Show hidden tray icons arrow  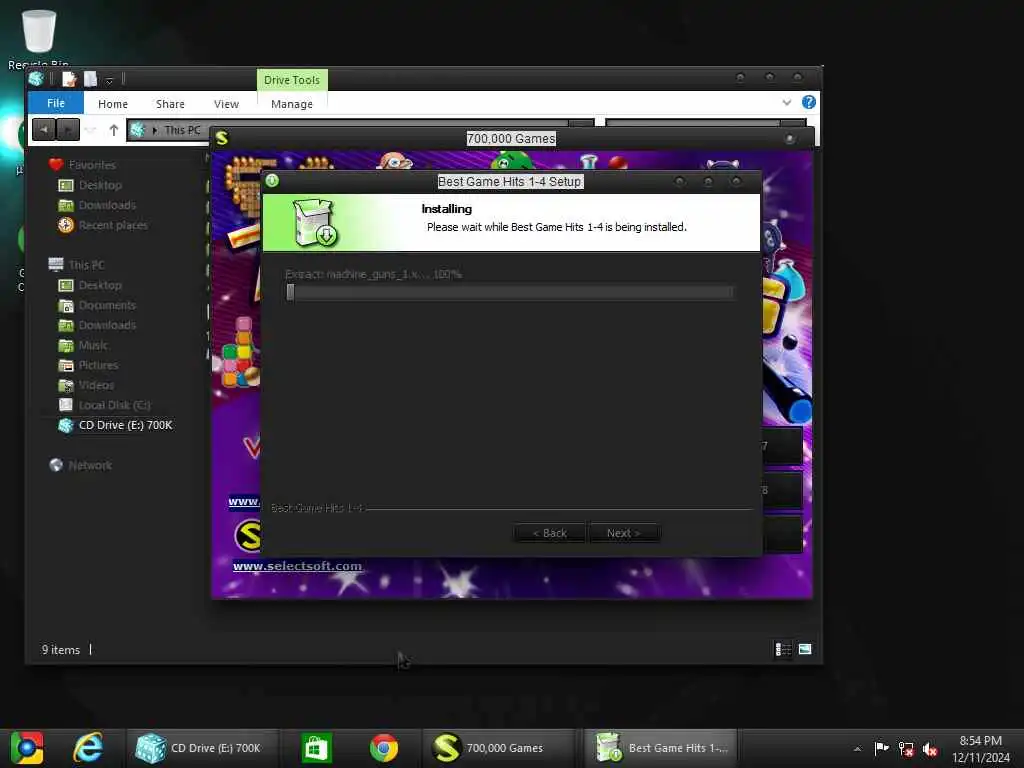click(x=857, y=748)
